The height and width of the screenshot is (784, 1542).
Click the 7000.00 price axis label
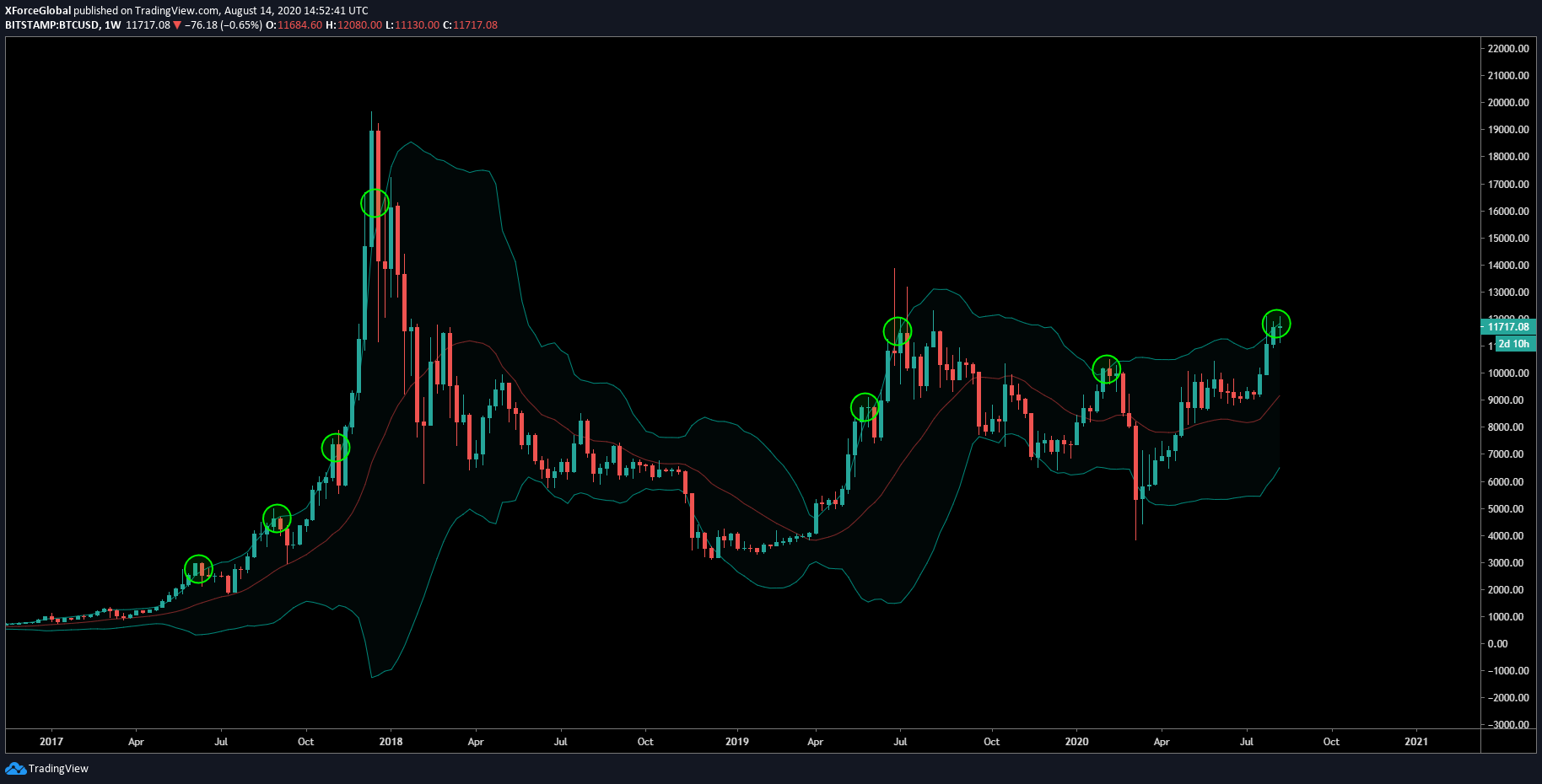coord(1506,454)
